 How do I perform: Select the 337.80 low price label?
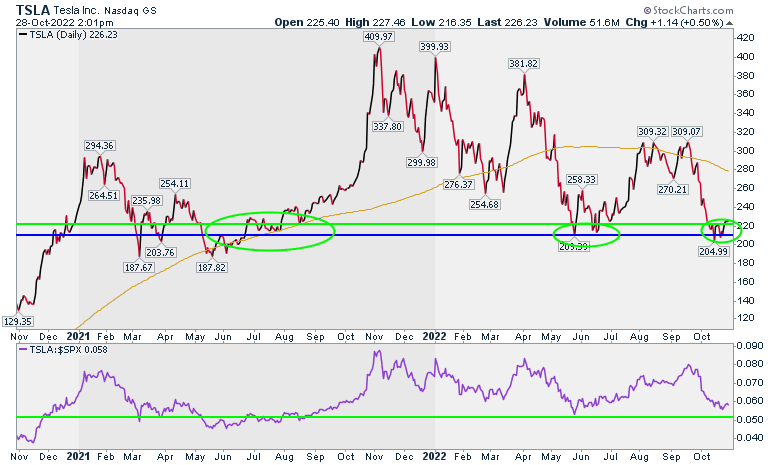coord(387,127)
